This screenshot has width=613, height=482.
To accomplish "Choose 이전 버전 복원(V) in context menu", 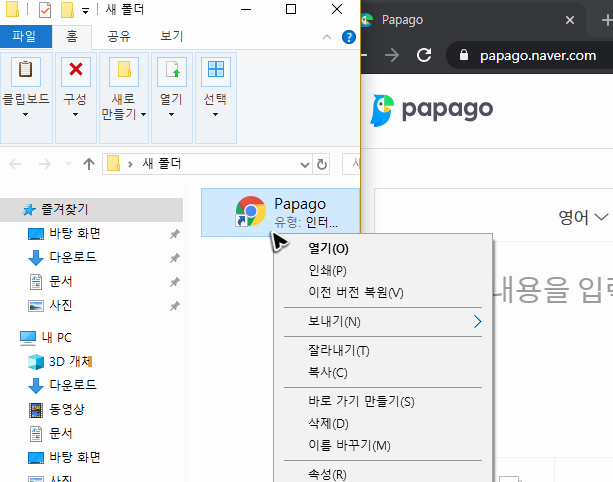I will (x=383, y=292).
